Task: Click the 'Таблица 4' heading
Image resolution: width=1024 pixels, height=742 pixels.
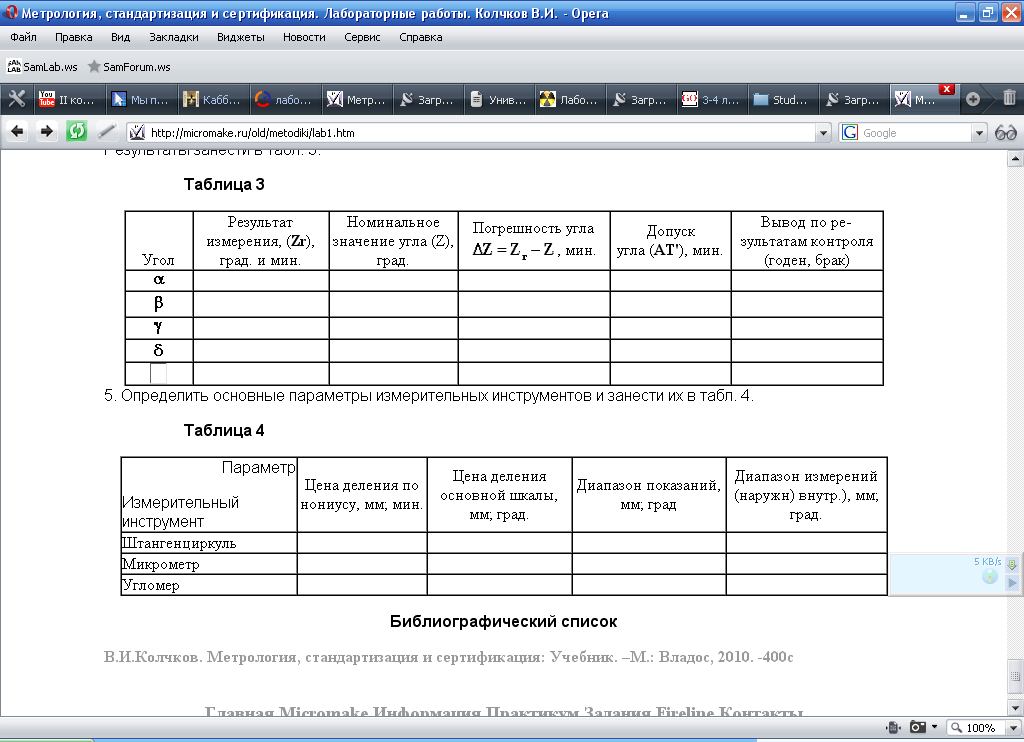Action: click(224, 430)
